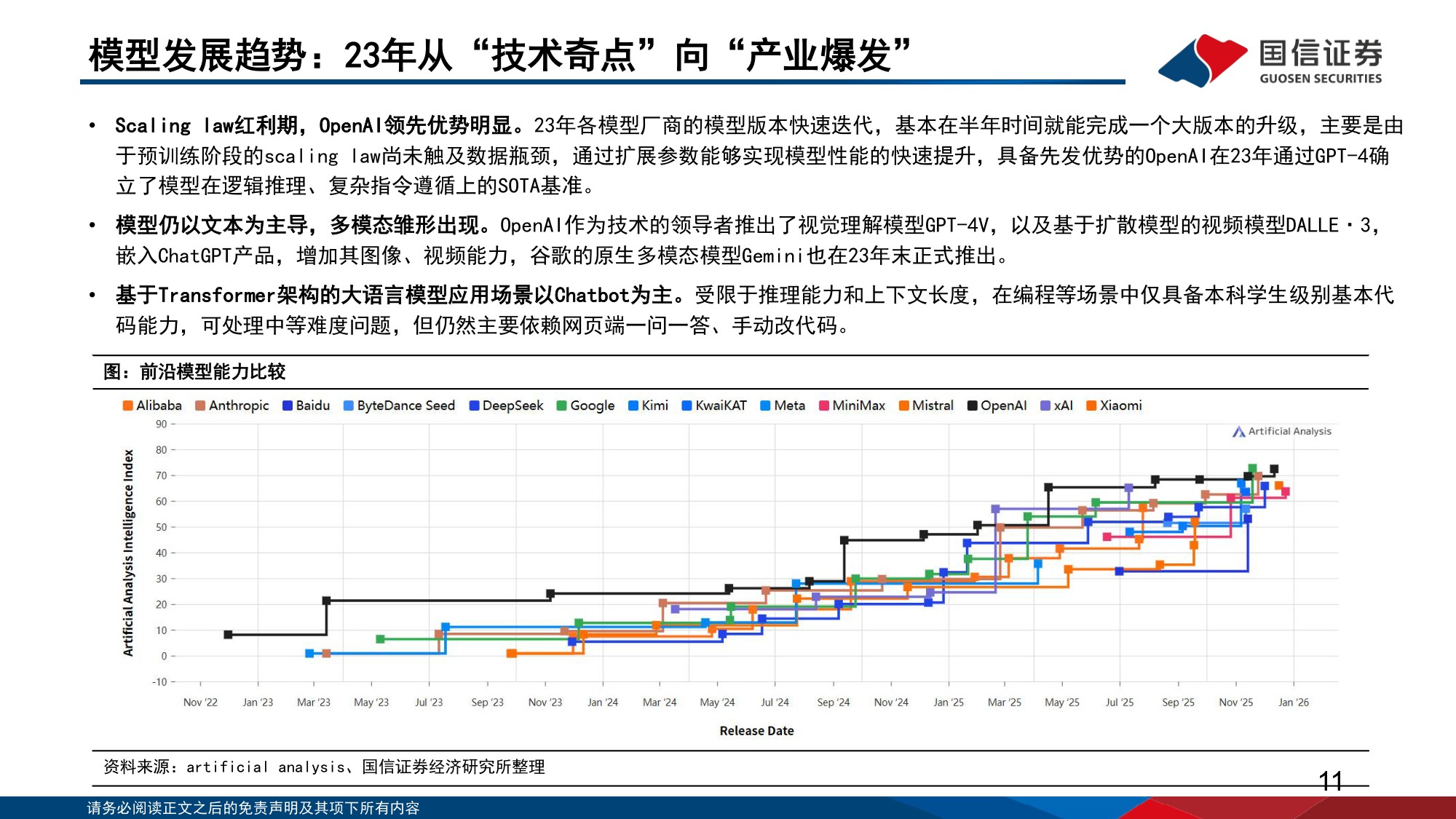1456x819 pixels.
Task: Click the 90 y-axis tick label
Action: click(x=161, y=424)
